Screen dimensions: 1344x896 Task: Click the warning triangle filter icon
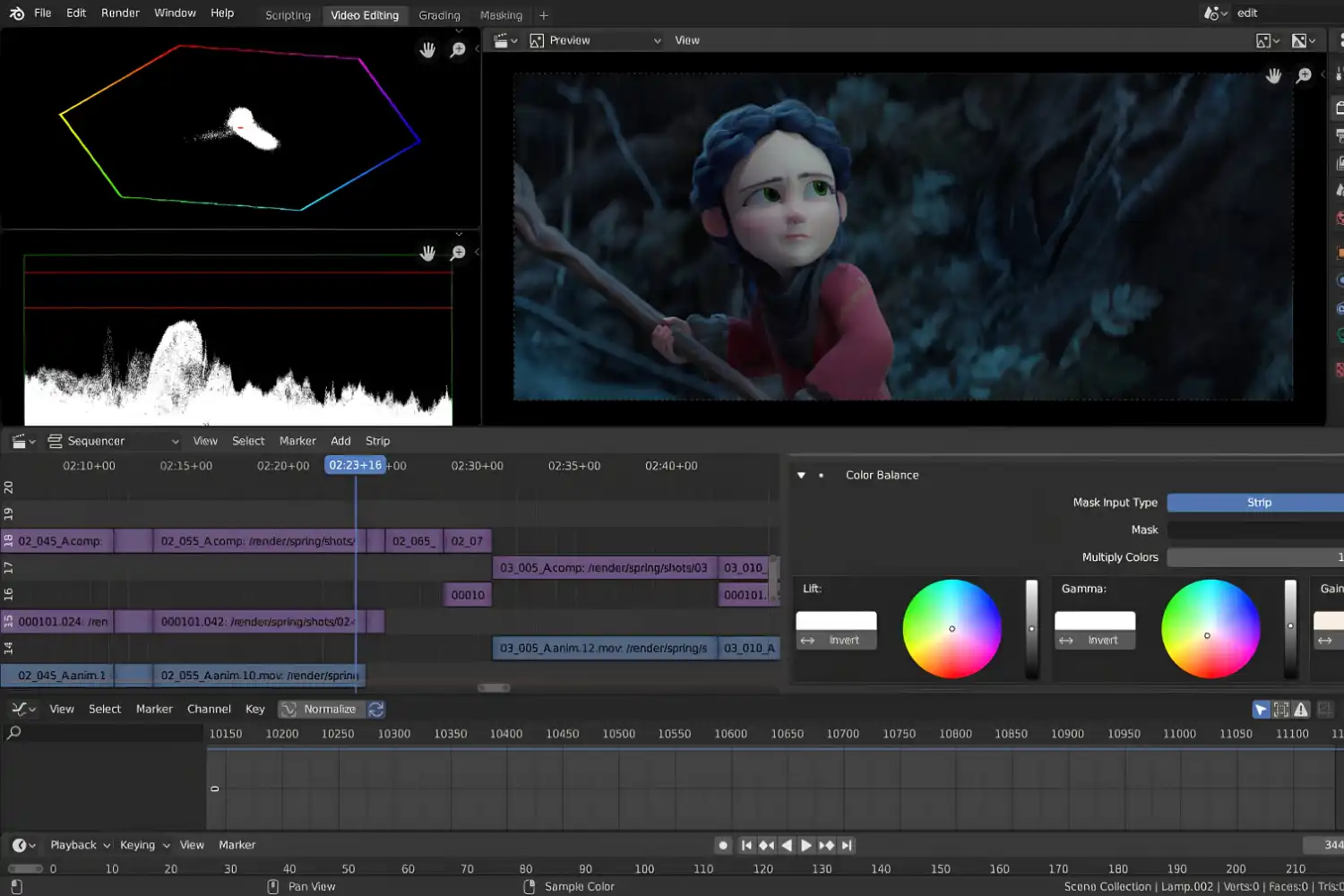1301,710
